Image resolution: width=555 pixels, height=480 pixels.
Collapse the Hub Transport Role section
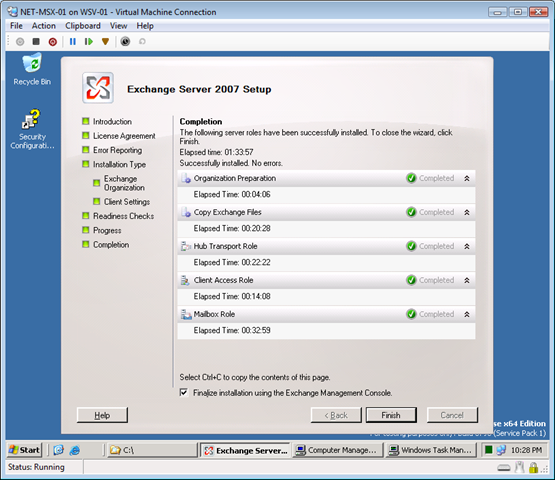(467, 246)
